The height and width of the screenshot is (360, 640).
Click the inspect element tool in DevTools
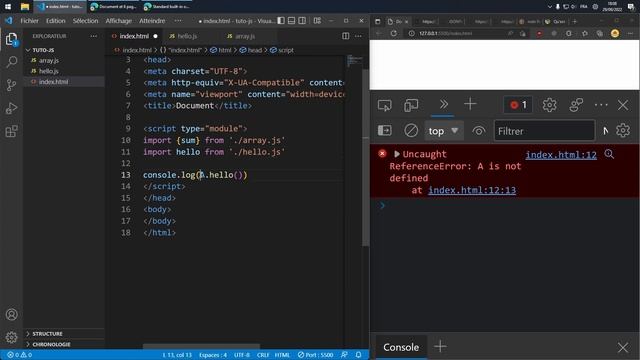tap(384, 105)
